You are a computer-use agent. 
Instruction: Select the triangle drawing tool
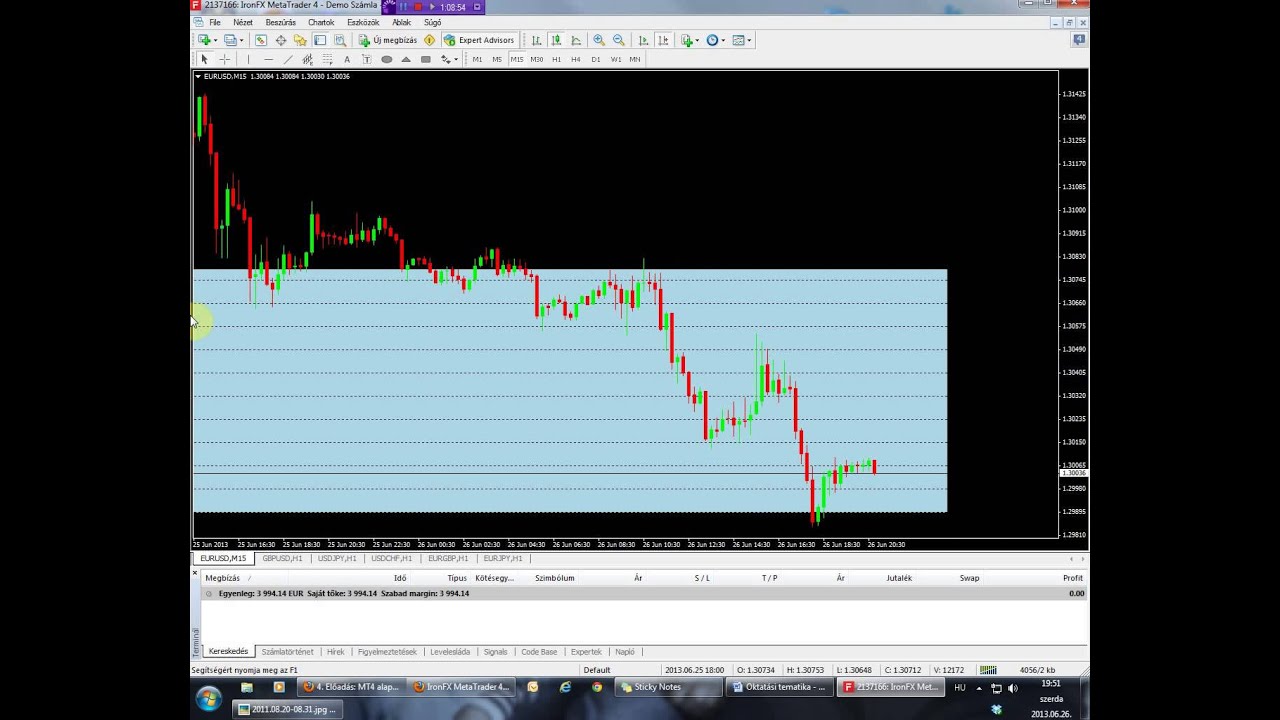[406, 59]
